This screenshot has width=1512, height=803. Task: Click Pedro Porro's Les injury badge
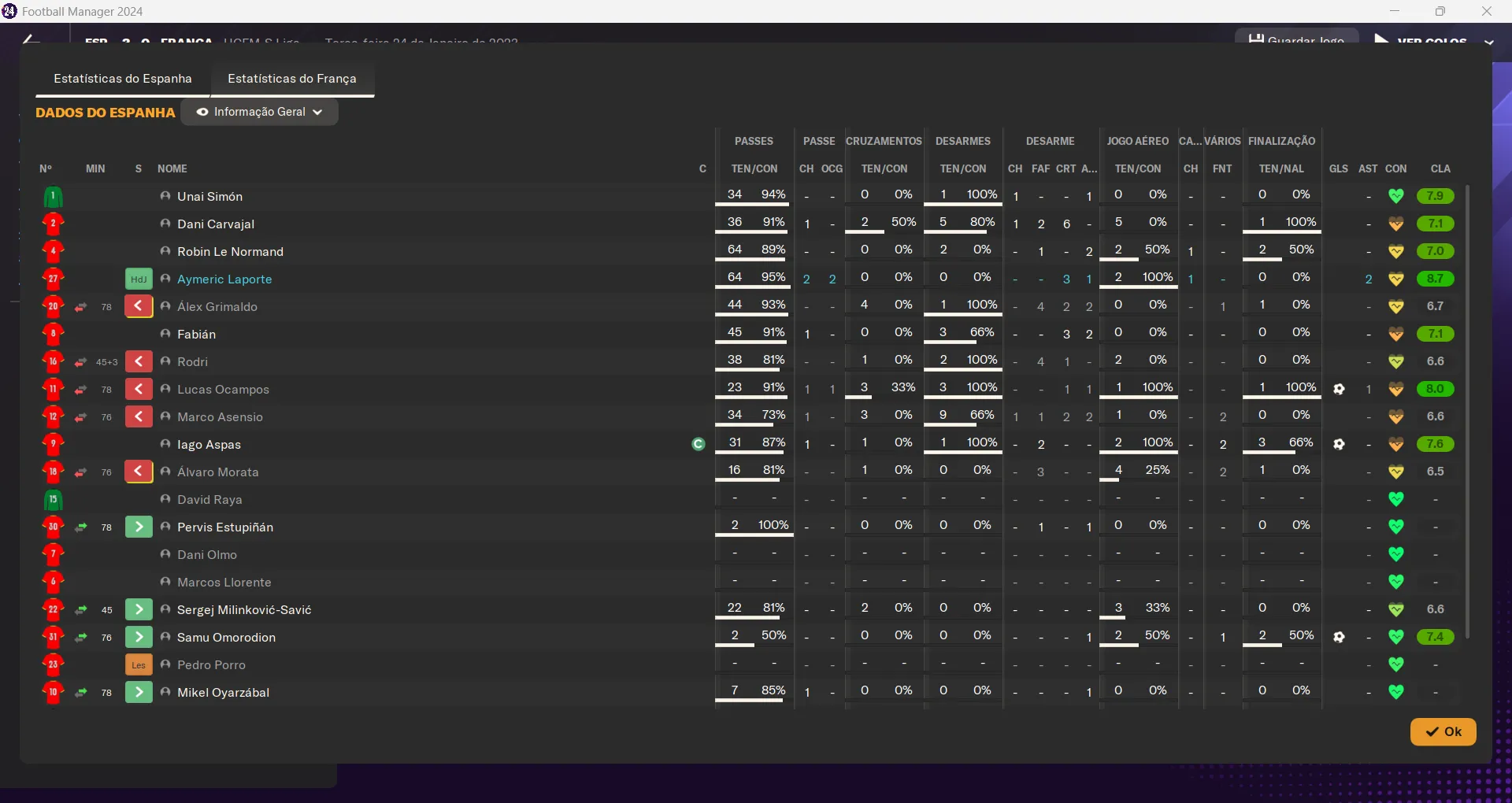139,664
